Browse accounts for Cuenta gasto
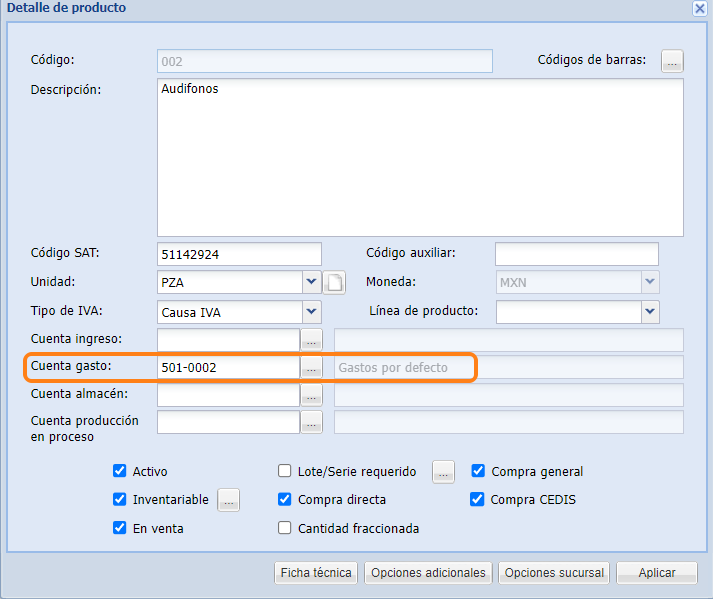 [x=312, y=368]
